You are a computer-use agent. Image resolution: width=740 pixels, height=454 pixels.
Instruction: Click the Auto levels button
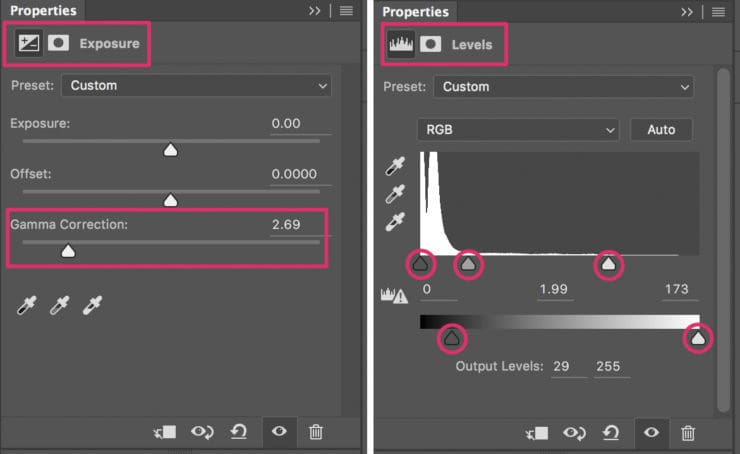pyautogui.click(x=661, y=129)
